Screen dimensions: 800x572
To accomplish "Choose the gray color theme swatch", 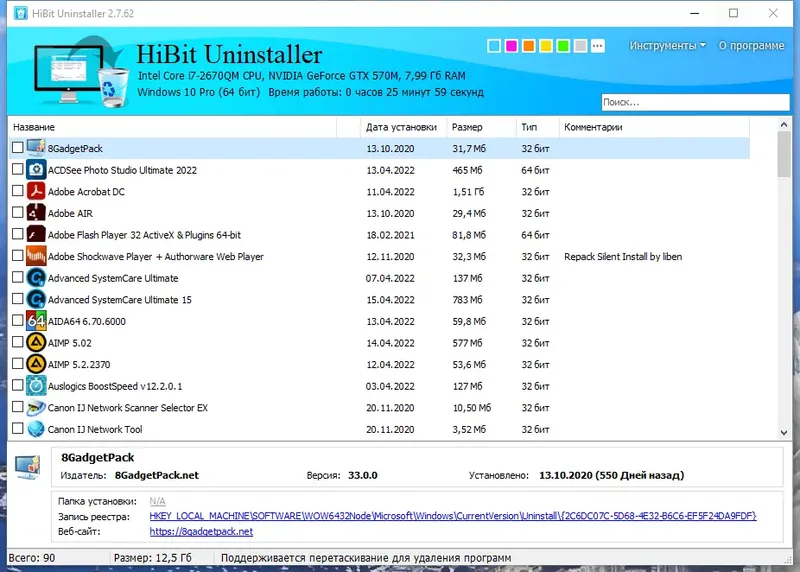I will pos(581,46).
